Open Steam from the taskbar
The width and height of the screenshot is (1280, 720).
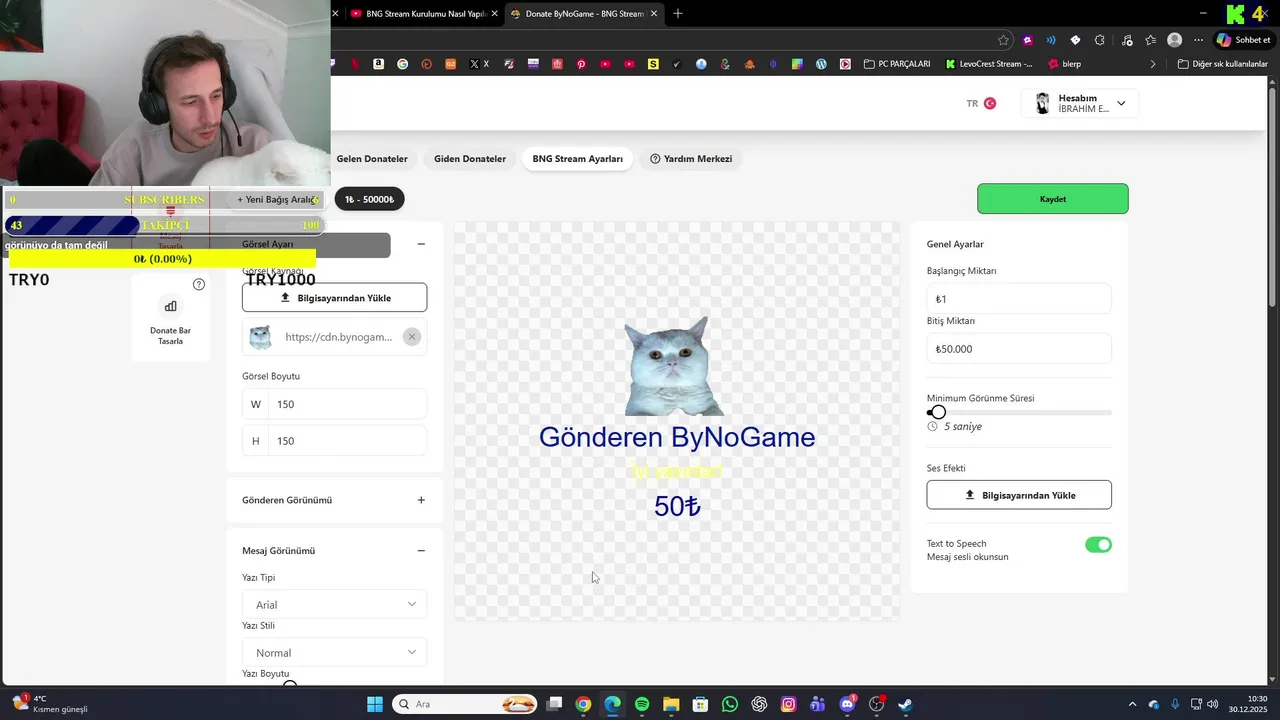(x=906, y=704)
